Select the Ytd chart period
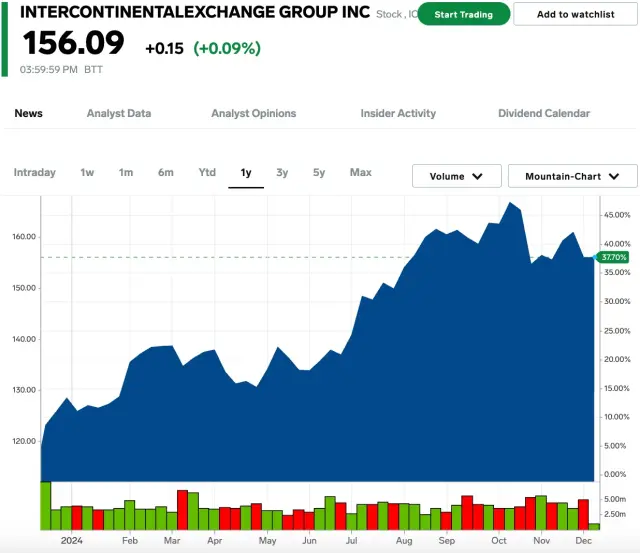 click(x=207, y=173)
